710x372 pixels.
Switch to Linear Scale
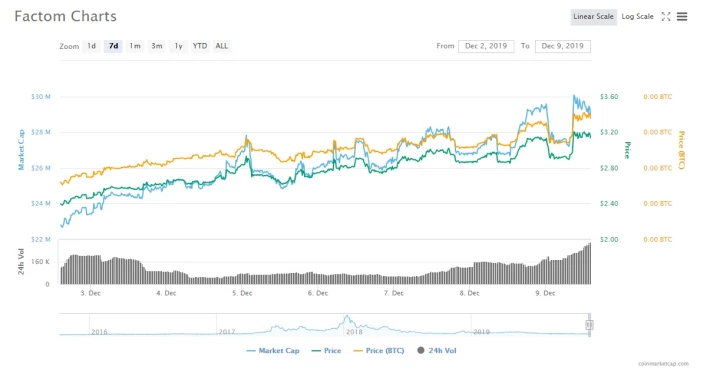(593, 17)
